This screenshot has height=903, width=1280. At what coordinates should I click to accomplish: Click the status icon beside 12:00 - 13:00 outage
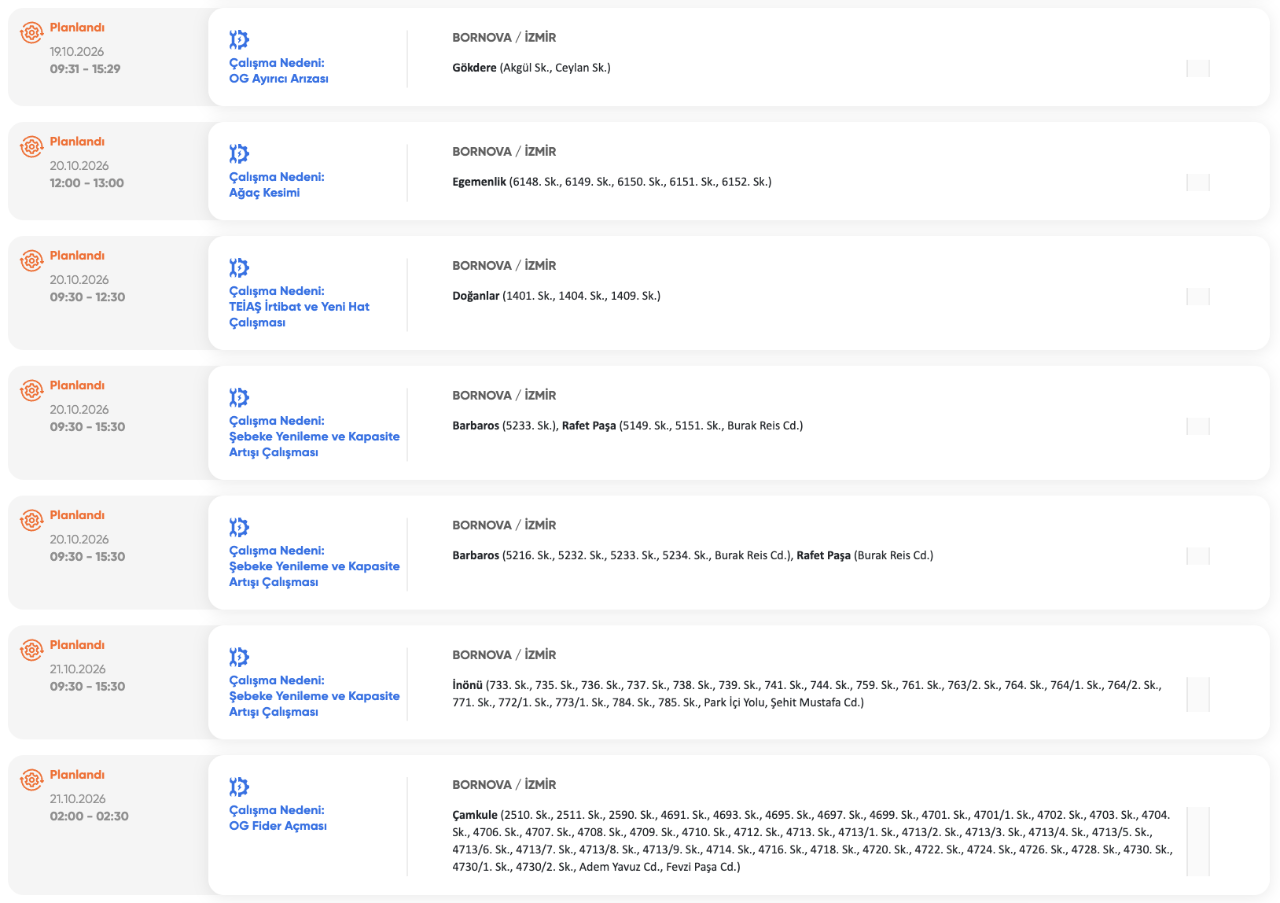pyautogui.click(x=32, y=147)
